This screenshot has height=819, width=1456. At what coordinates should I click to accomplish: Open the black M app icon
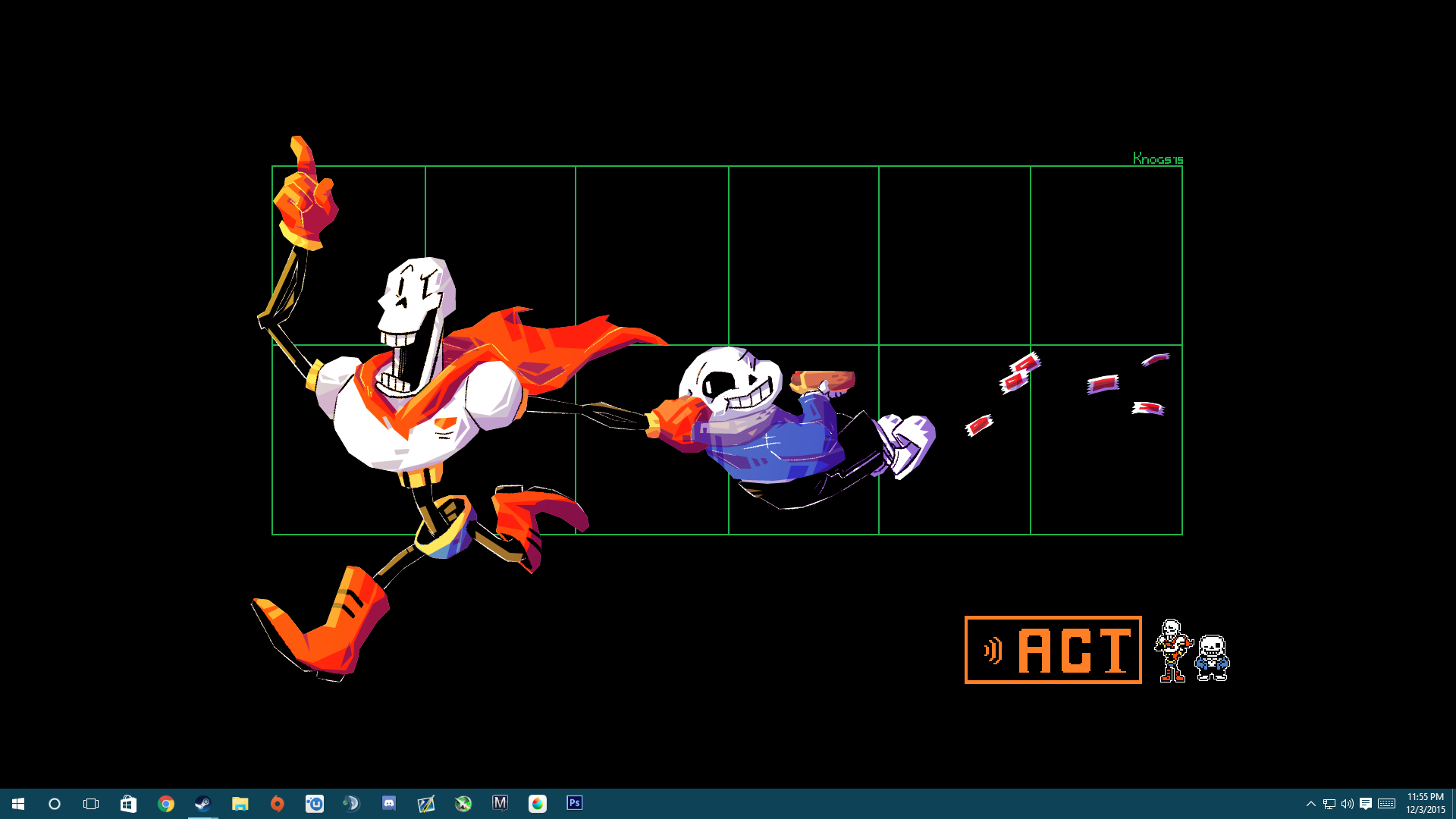click(500, 804)
